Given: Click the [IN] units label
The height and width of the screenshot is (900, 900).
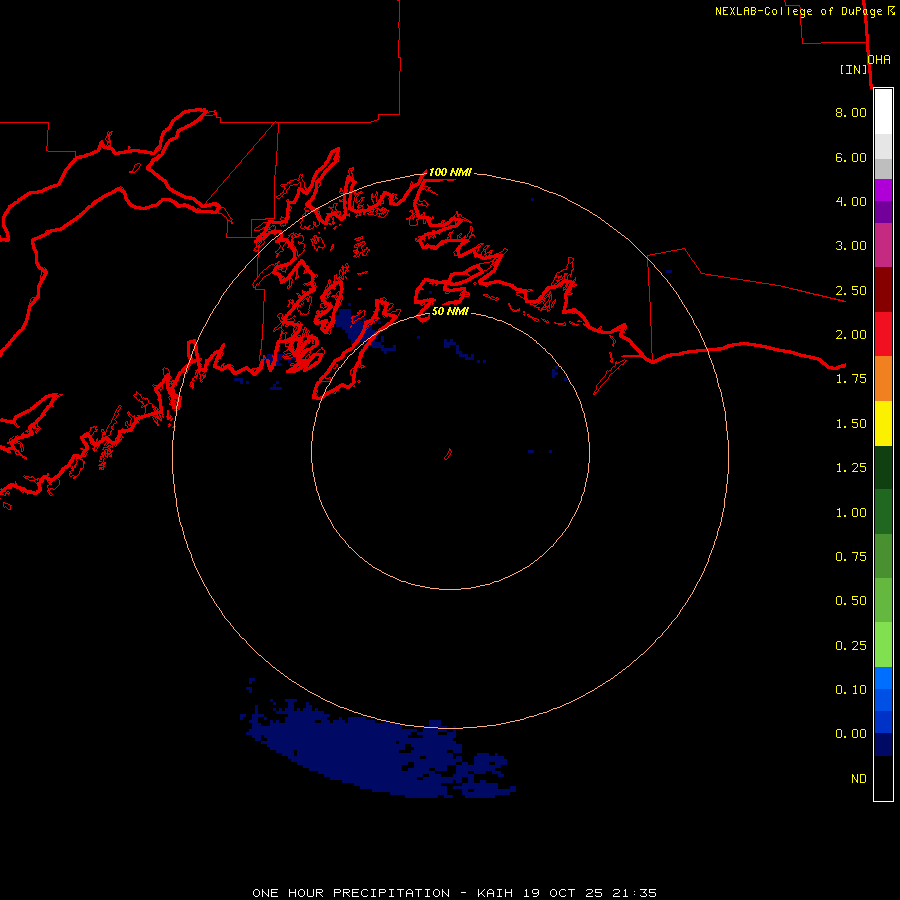Looking at the screenshot, I should pos(853,69).
